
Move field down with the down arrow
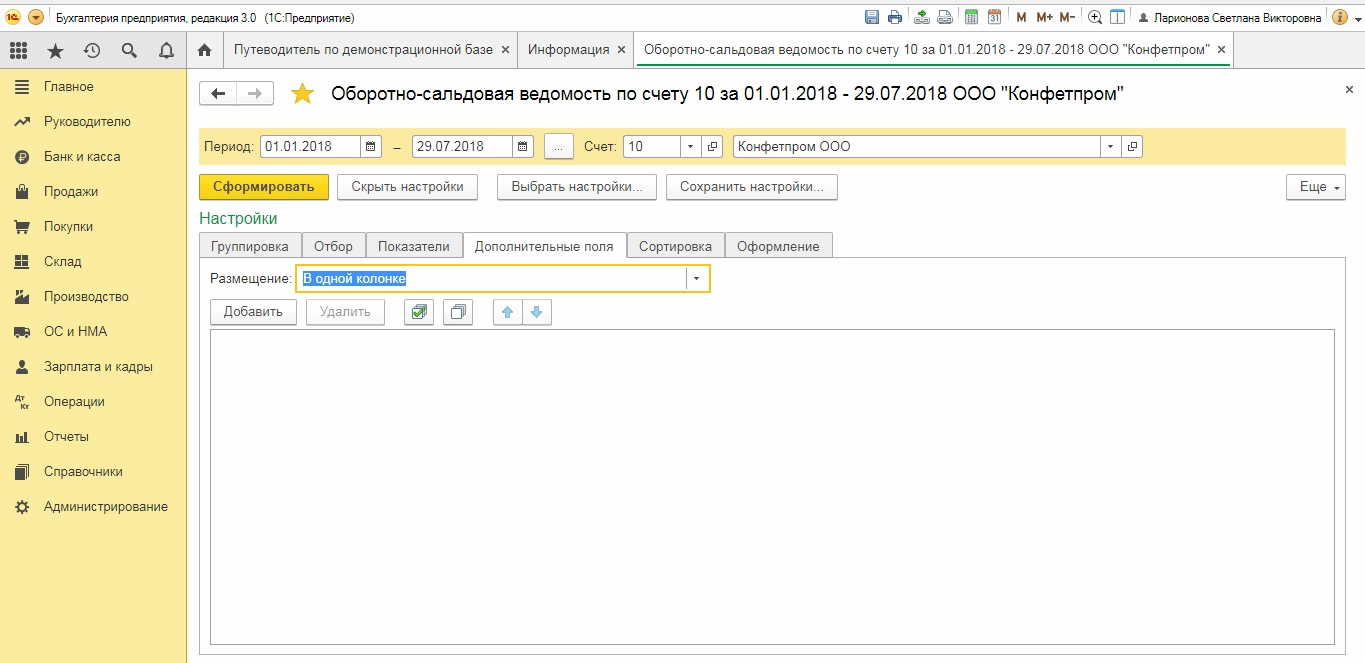click(x=537, y=312)
